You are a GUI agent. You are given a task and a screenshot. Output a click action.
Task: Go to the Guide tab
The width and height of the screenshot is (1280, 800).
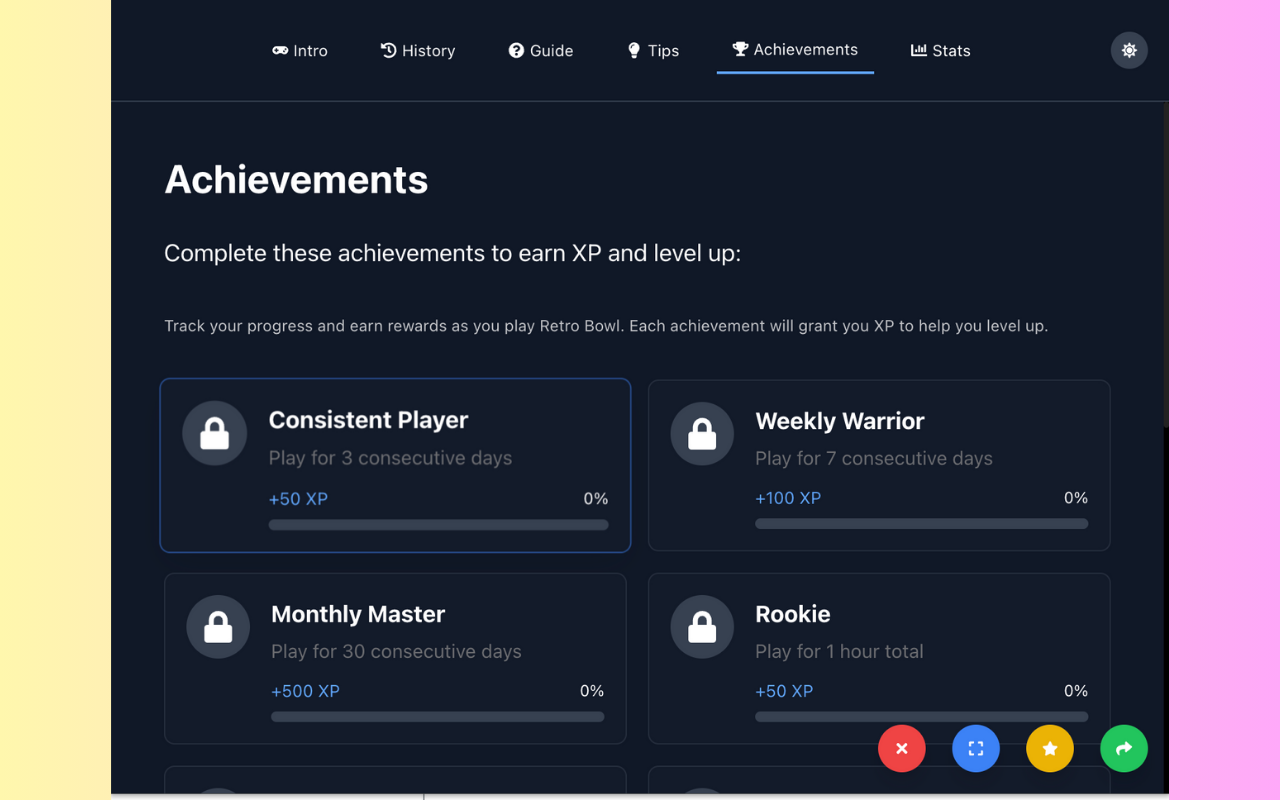[541, 51]
